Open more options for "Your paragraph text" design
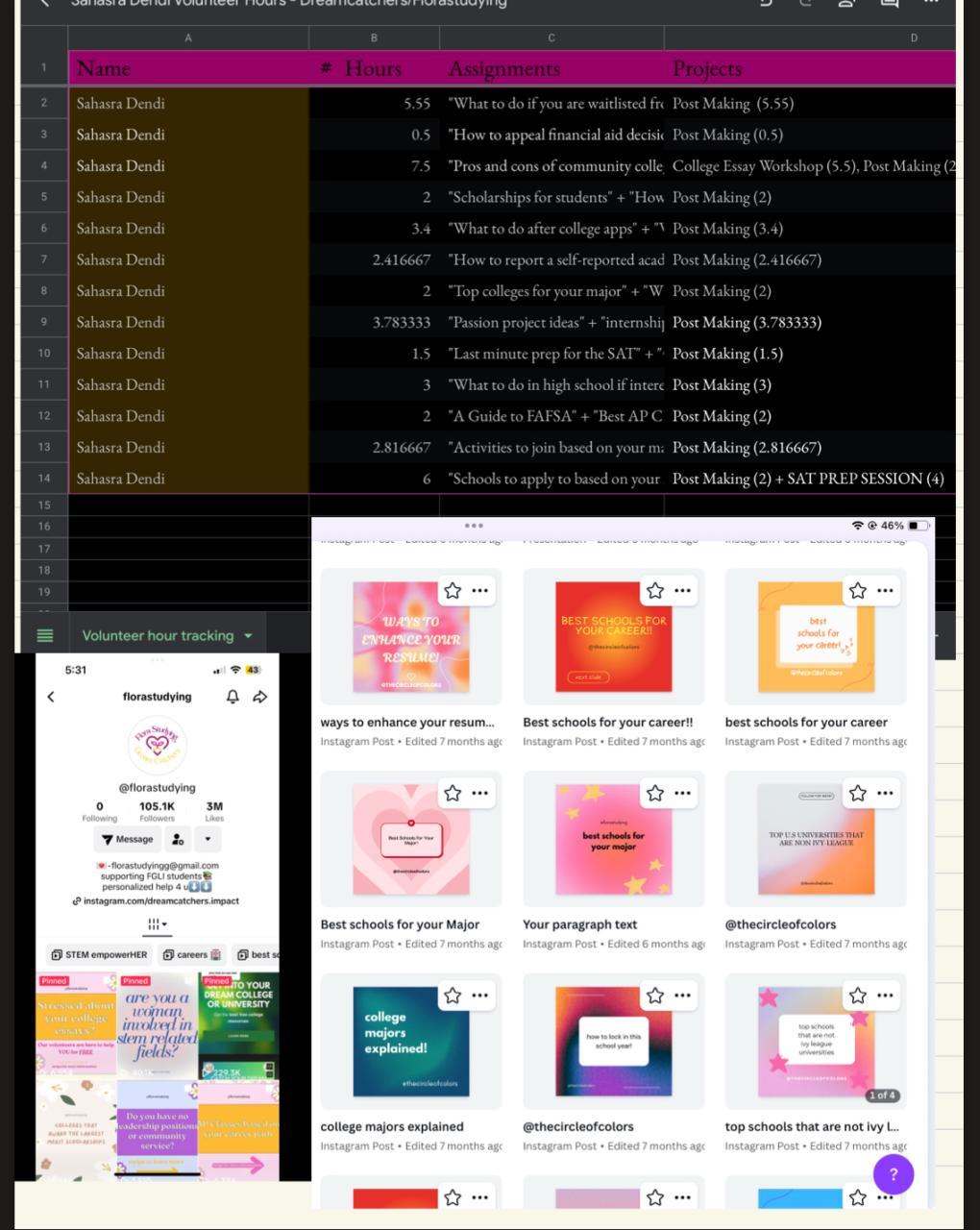The height and width of the screenshot is (1230, 980). pyautogui.click(x=682, y=793)
